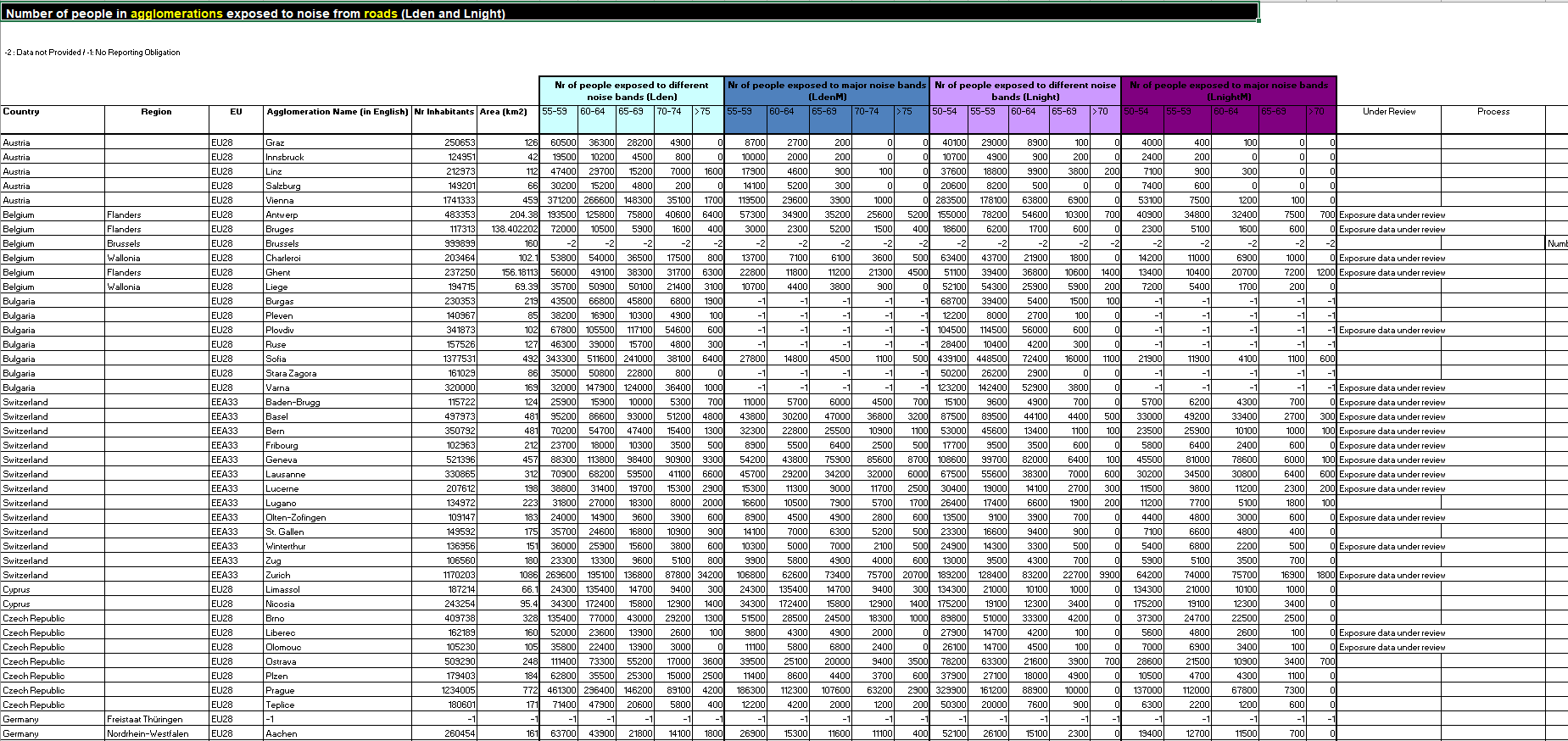
Task: Click the data not provided legend note
Action: click(92, 53)
